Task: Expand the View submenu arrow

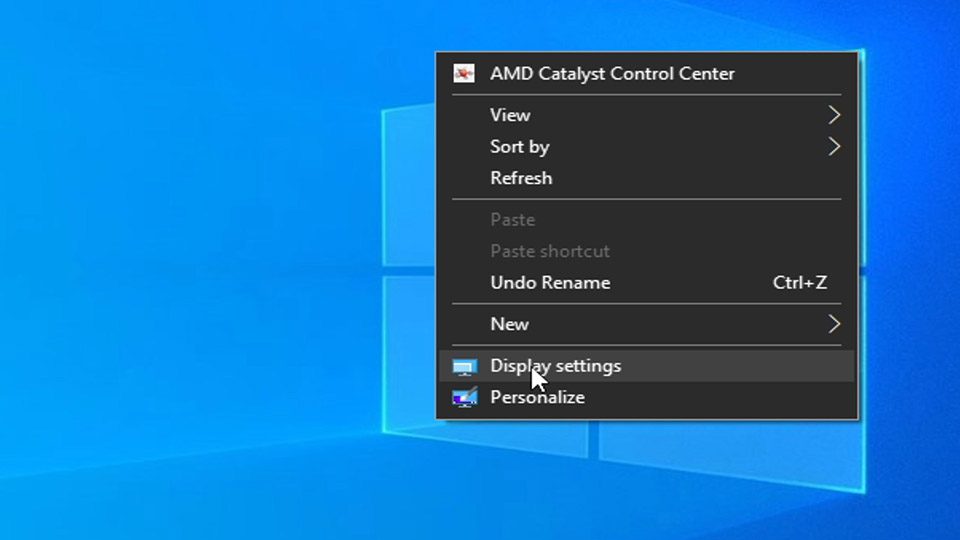Action: (834, 115)
